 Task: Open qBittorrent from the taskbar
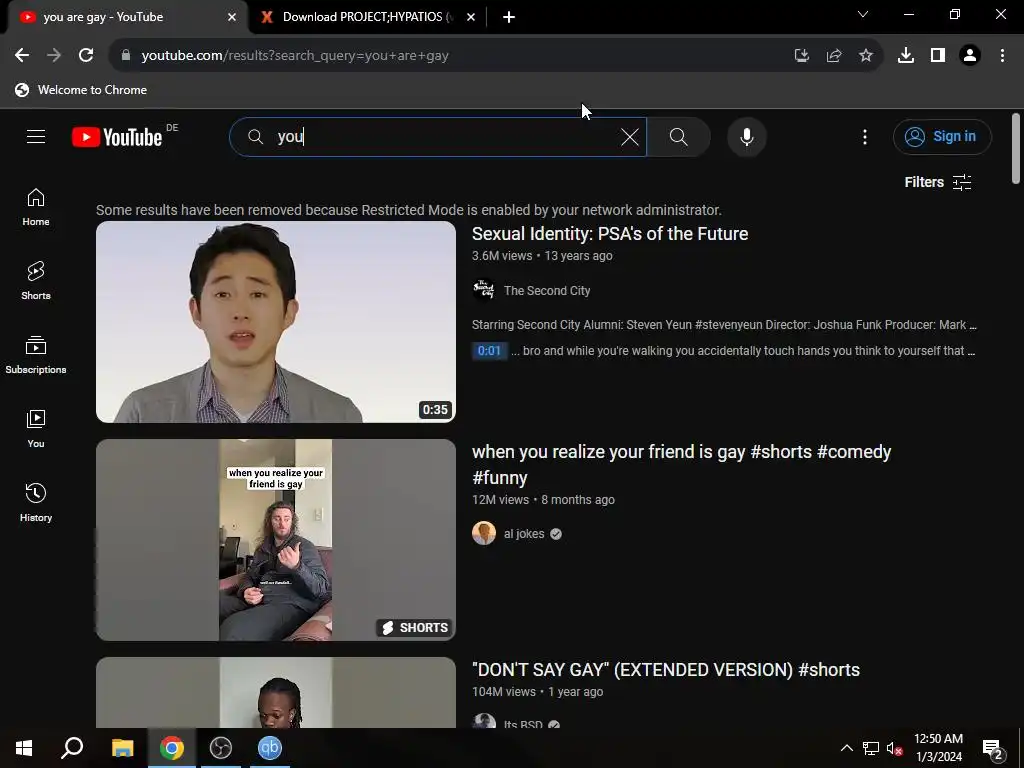pyautogui.click(x=270, y=748)
